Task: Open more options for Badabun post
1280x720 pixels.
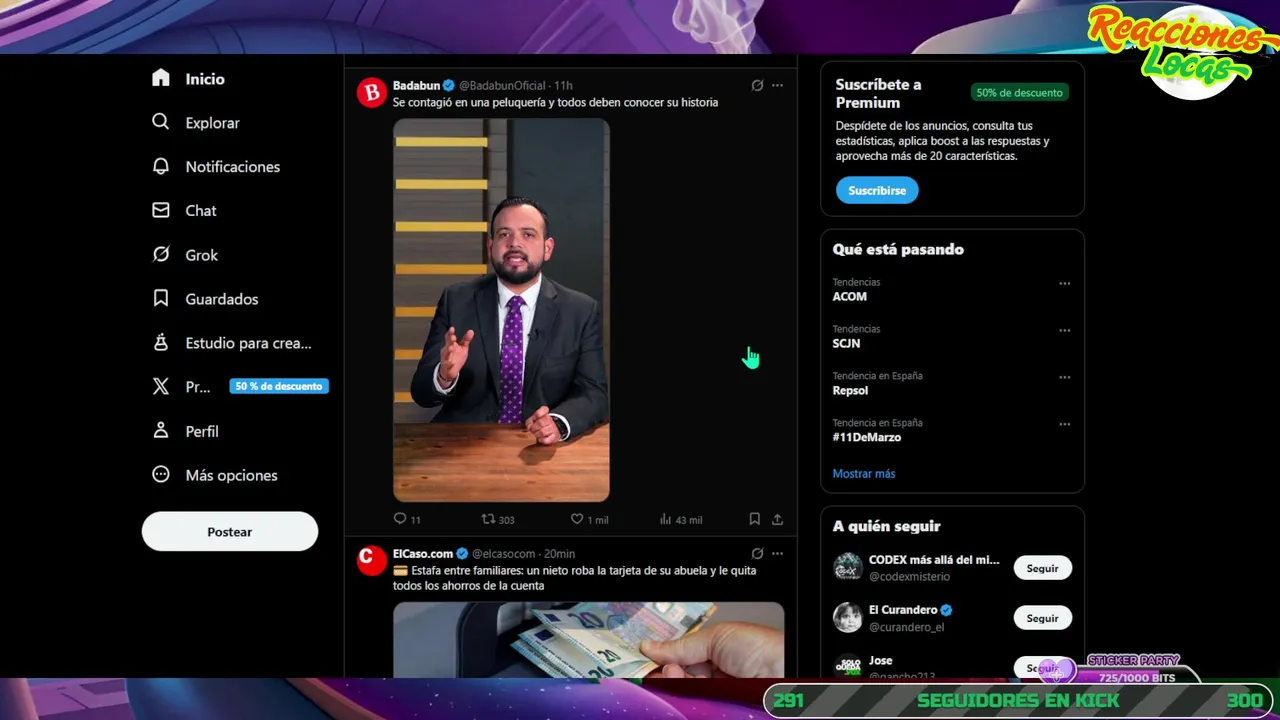Action: tap(777, 86)
